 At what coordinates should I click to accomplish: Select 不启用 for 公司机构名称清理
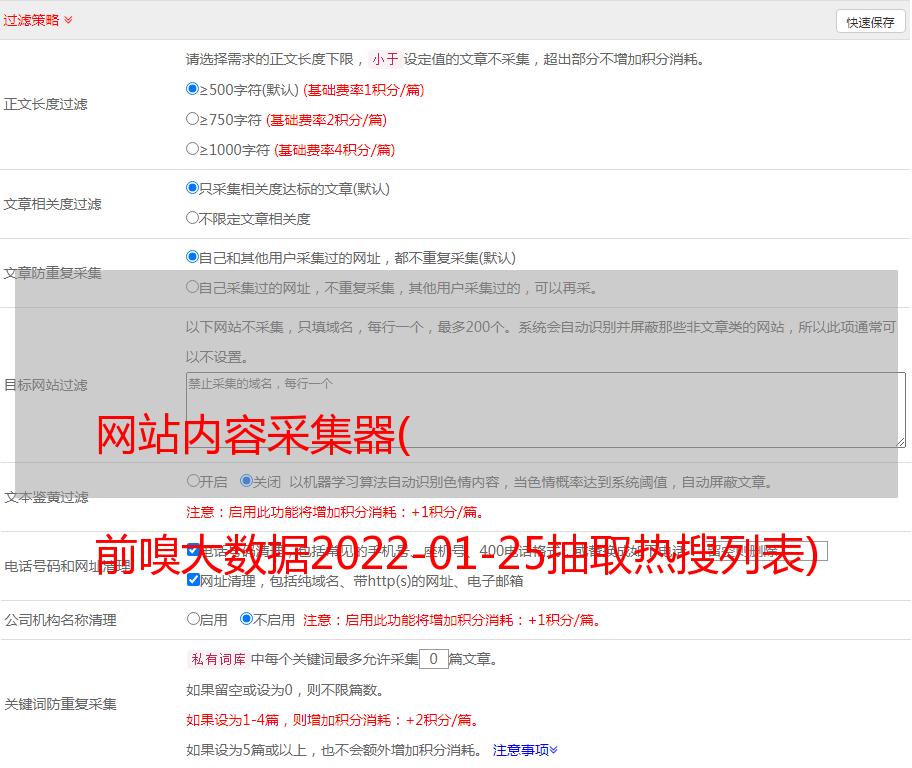247,618
